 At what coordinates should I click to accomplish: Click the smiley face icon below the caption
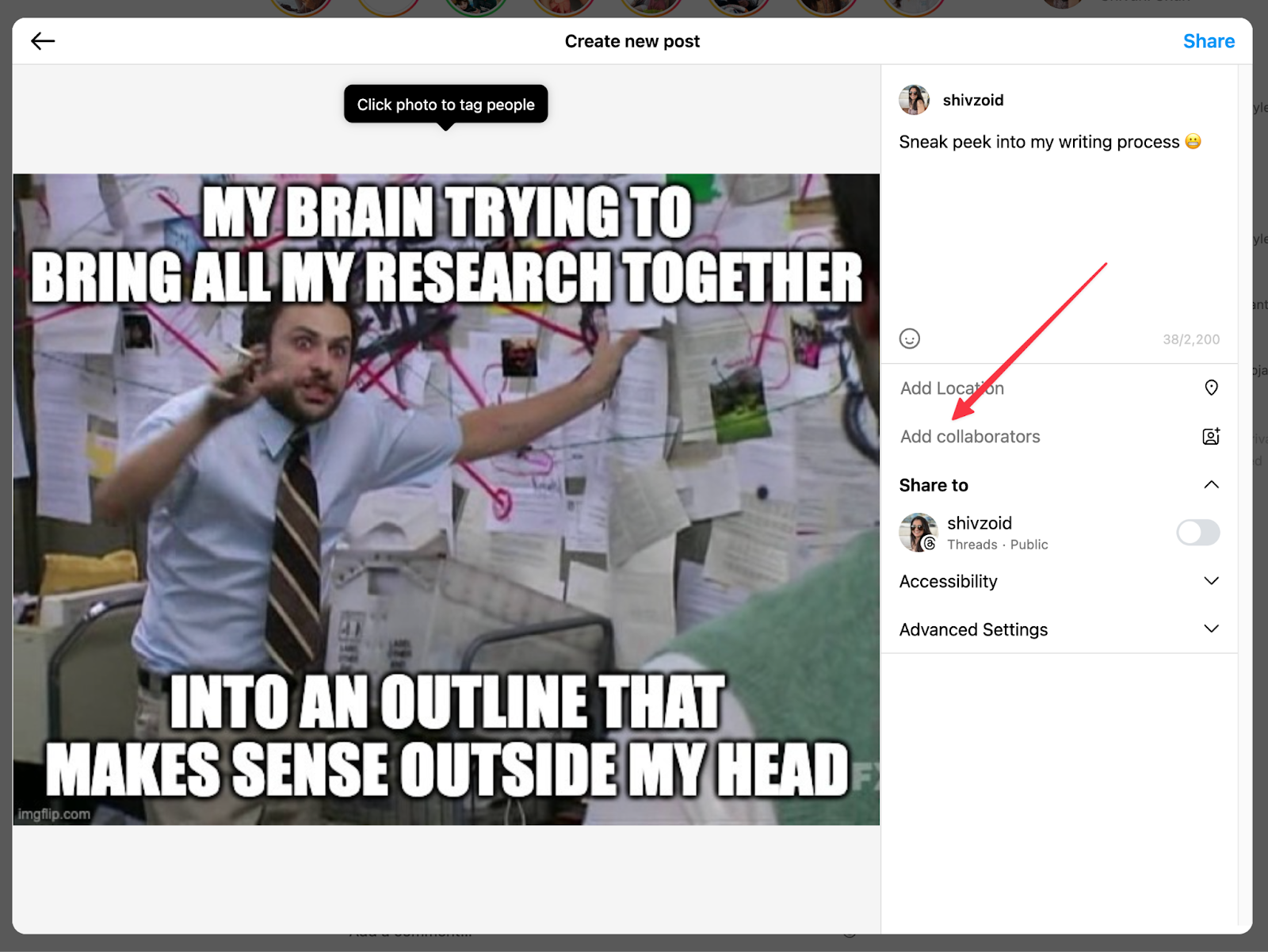(x=910, y=339)
